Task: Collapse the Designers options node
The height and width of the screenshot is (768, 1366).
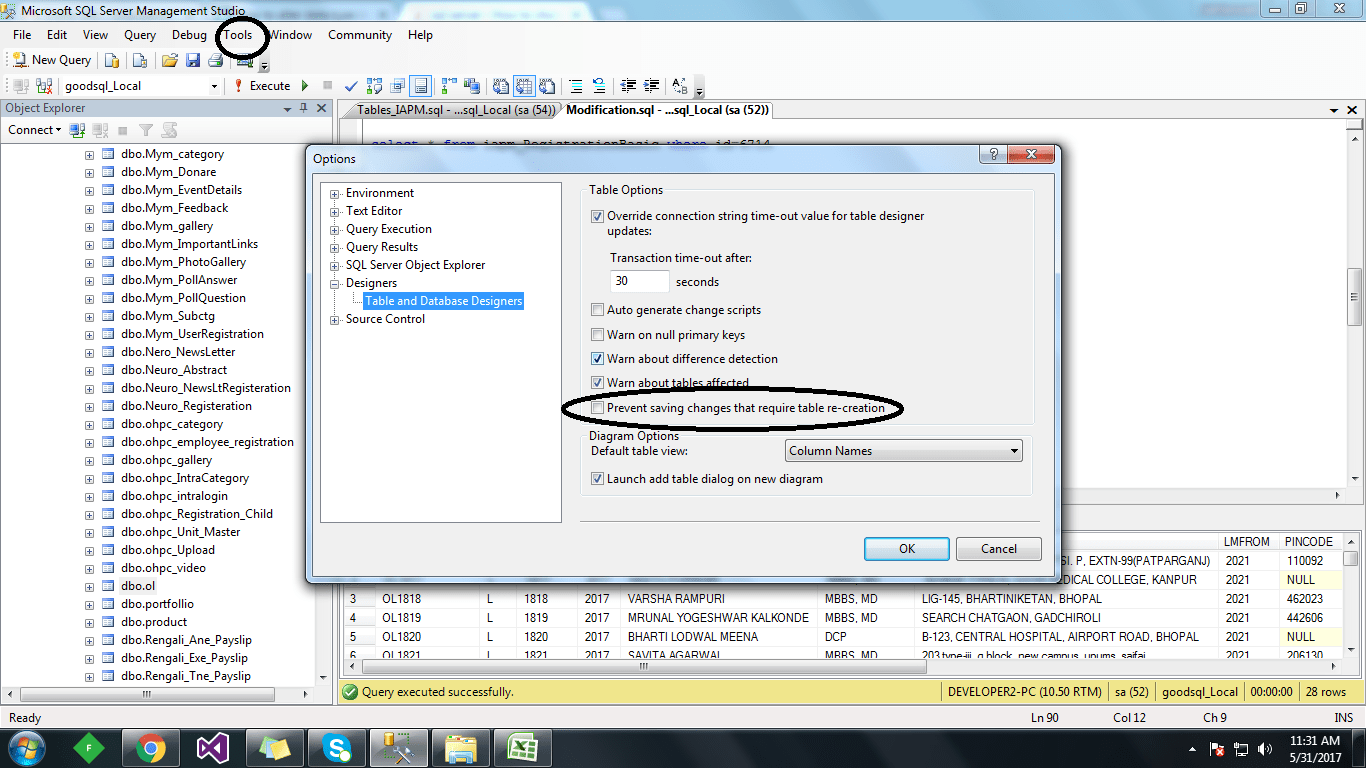Action: coord(335,283)
